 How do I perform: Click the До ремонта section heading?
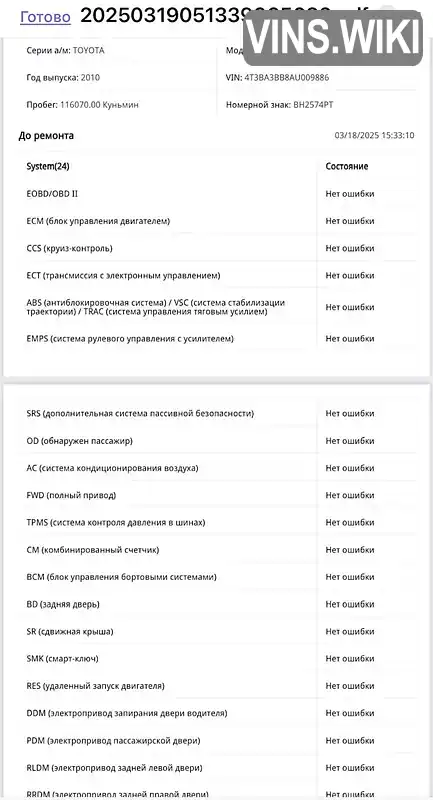tap(46, 136)
